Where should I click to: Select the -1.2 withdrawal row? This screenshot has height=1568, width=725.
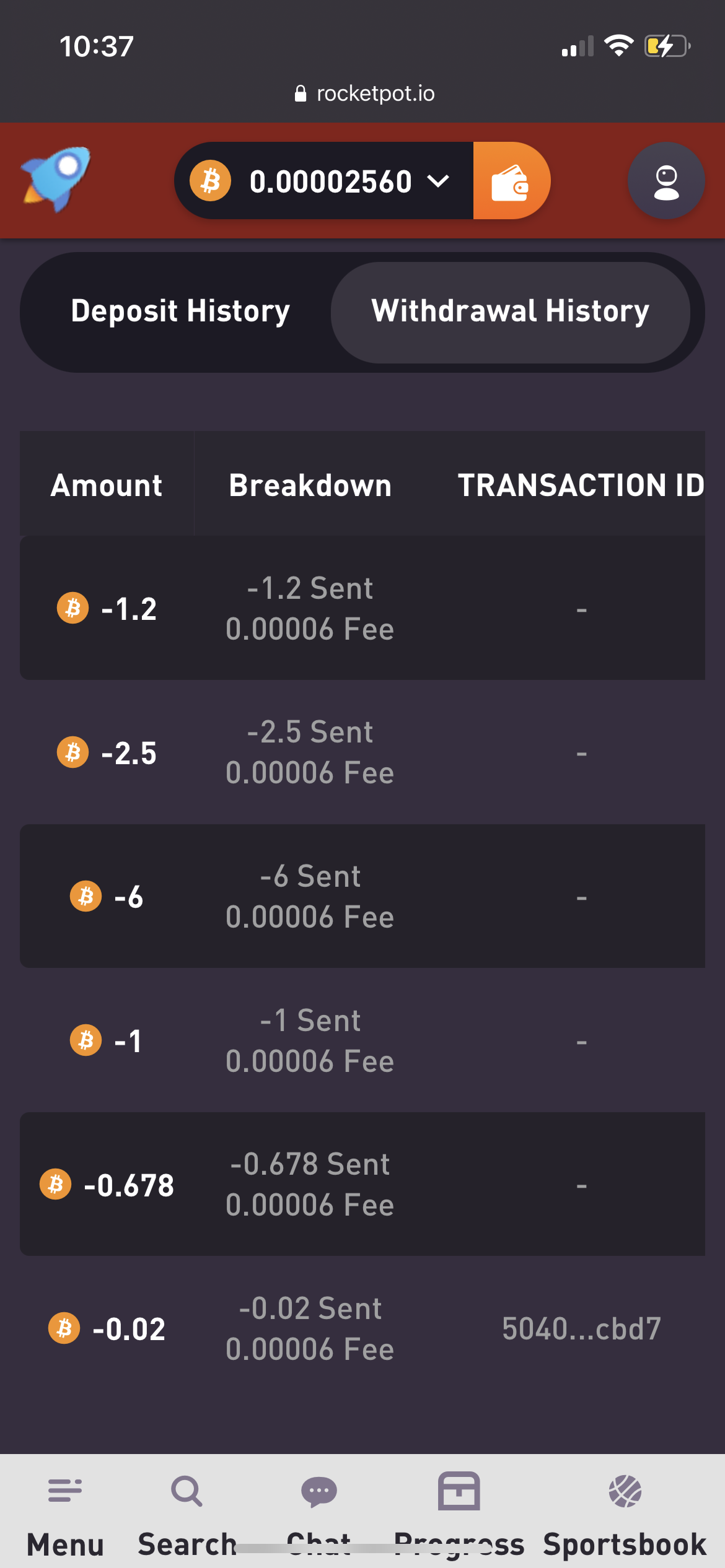coord(362,608)
